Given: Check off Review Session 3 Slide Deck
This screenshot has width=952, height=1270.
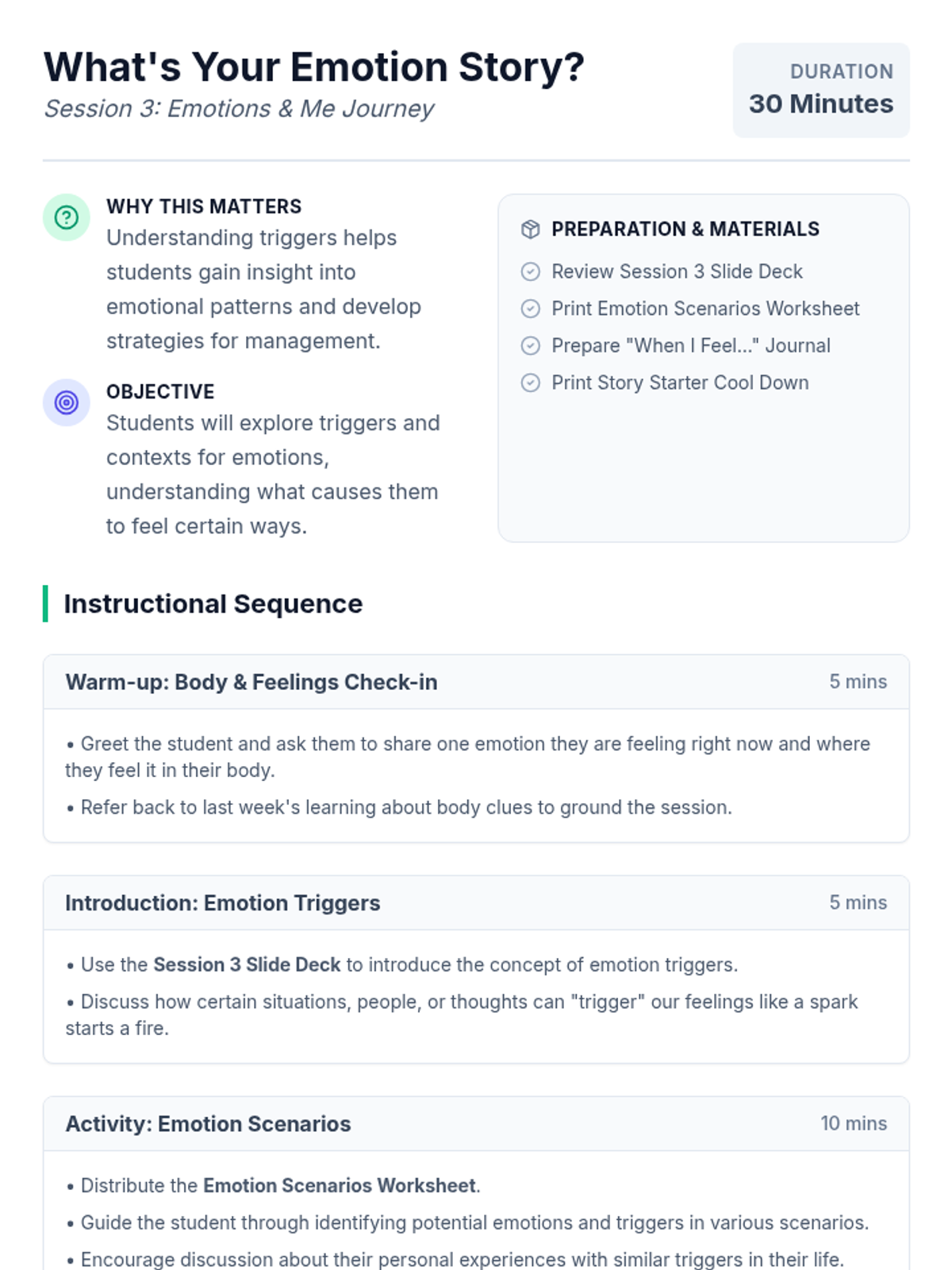Looking at the screenshot, I should [x=530, y=271].
